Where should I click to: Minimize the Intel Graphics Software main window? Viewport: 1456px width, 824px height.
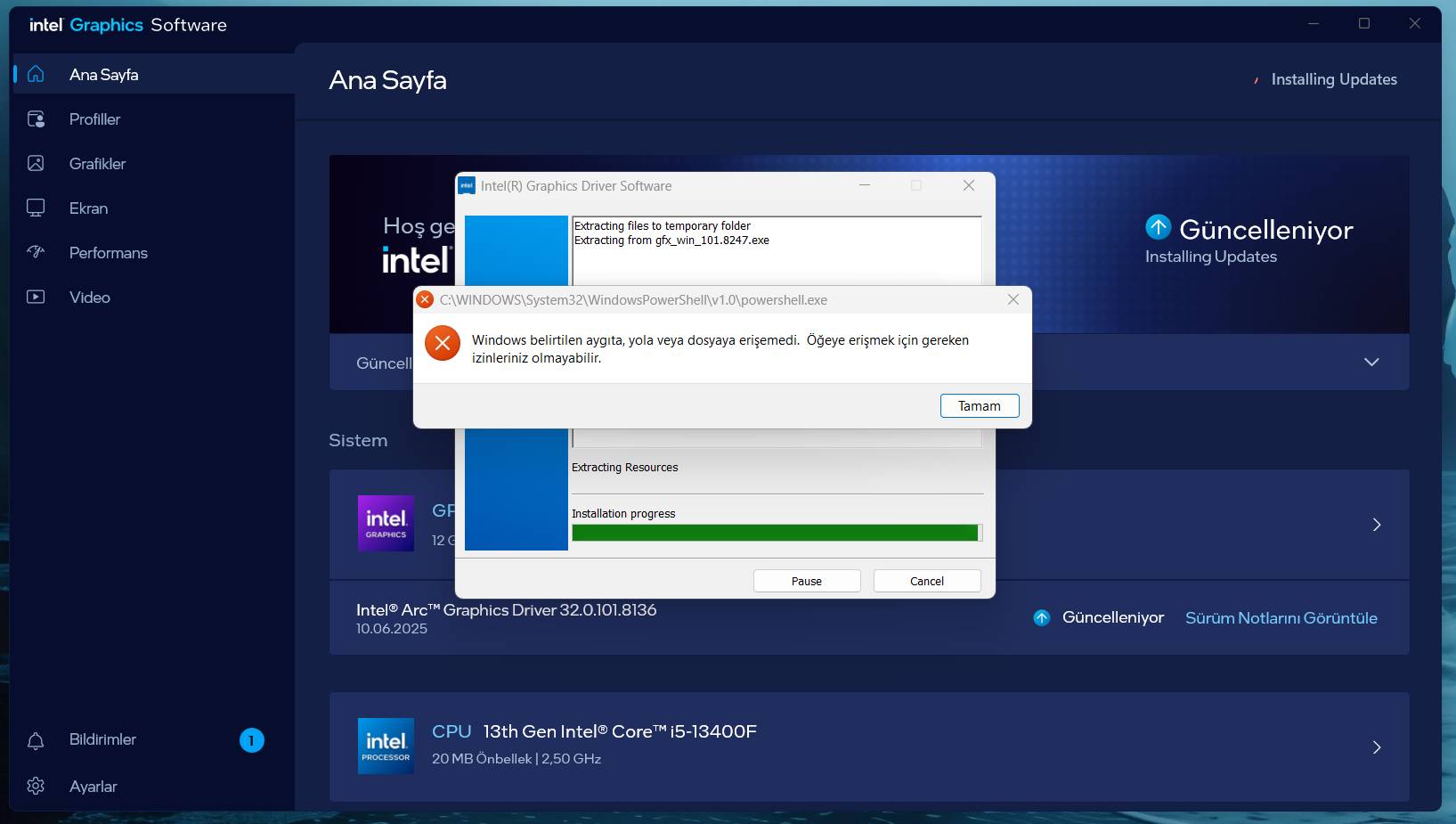[x=1314, y=23]
